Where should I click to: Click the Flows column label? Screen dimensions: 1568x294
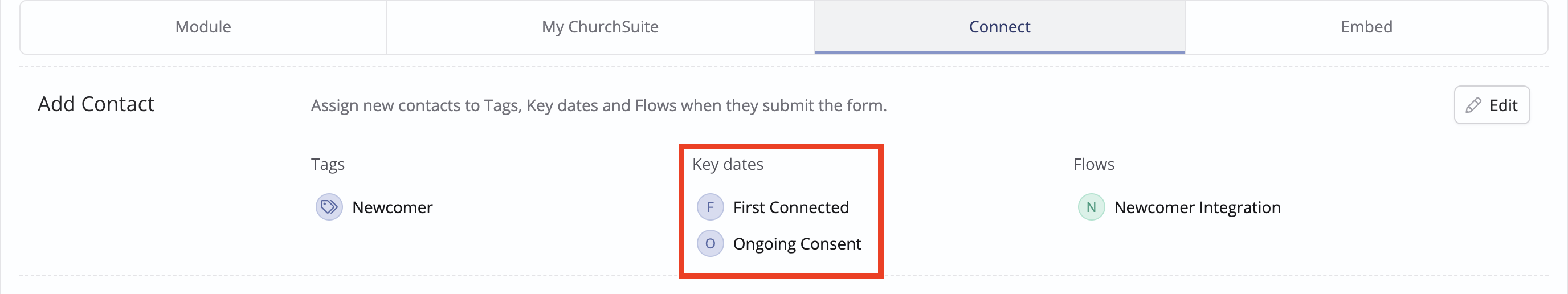(x=1093, y=164)
